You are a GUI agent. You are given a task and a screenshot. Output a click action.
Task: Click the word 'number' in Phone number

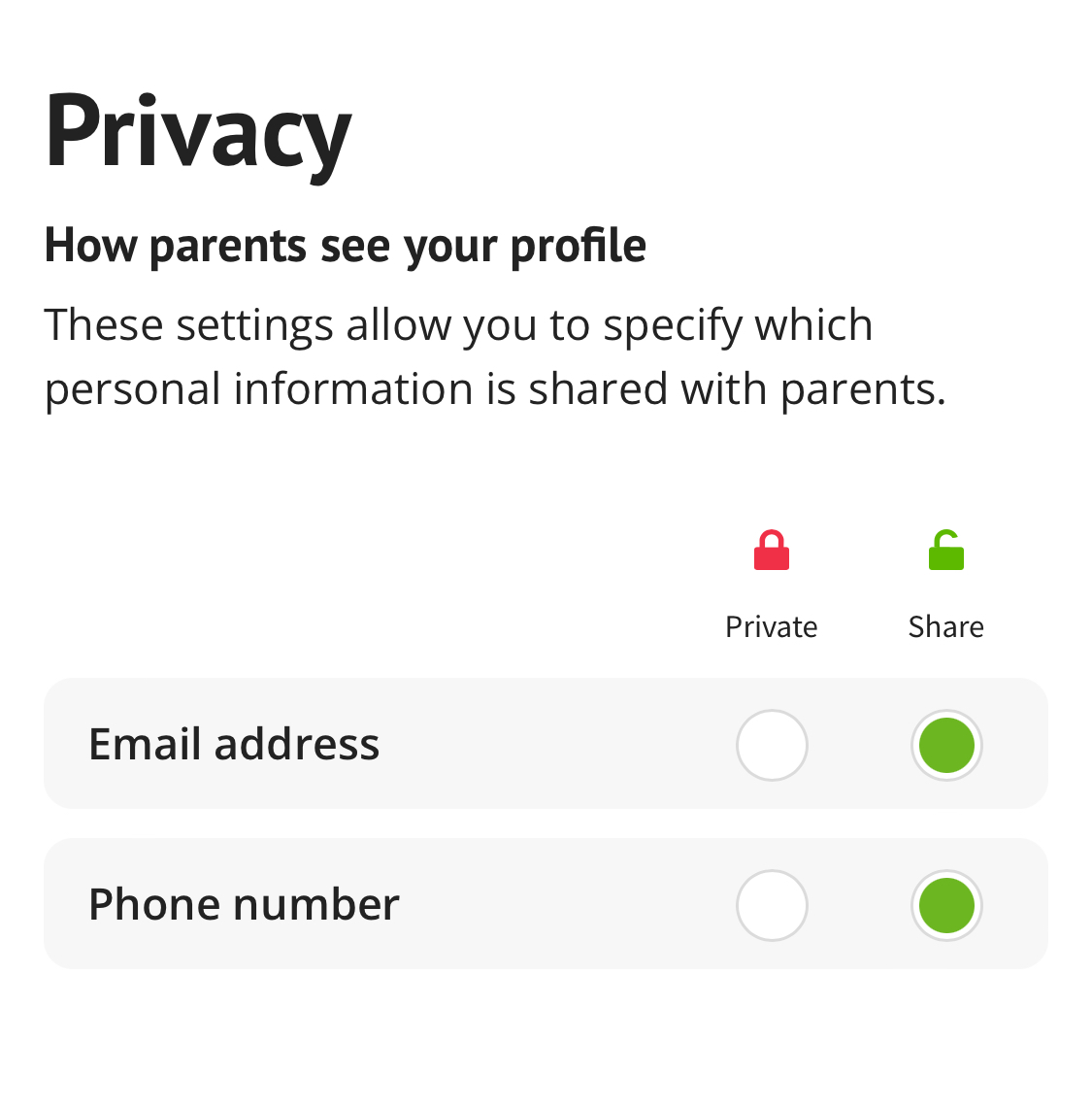coord(316,904)
